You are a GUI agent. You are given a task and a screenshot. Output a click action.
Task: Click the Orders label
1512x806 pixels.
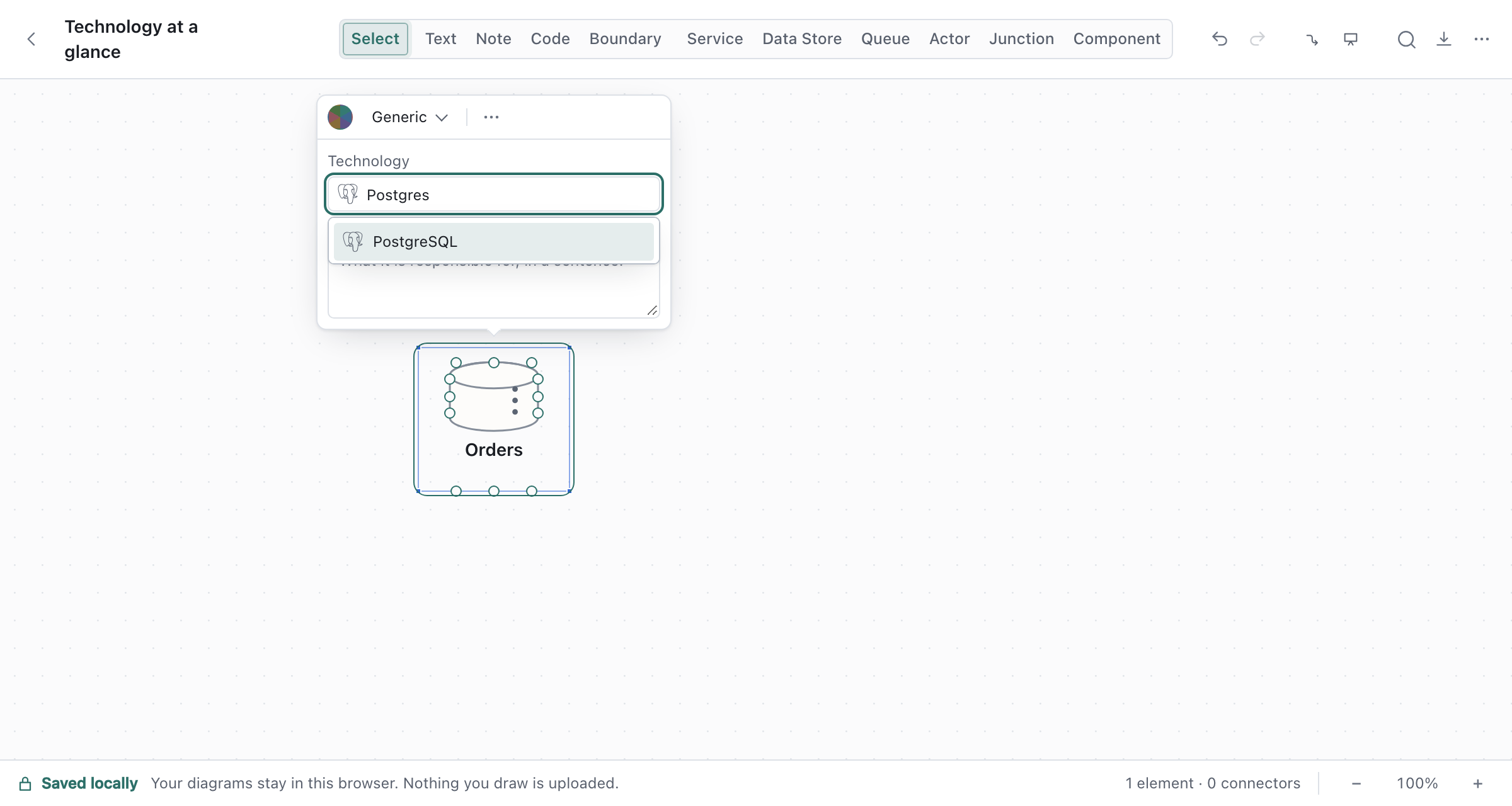(494, 450)
